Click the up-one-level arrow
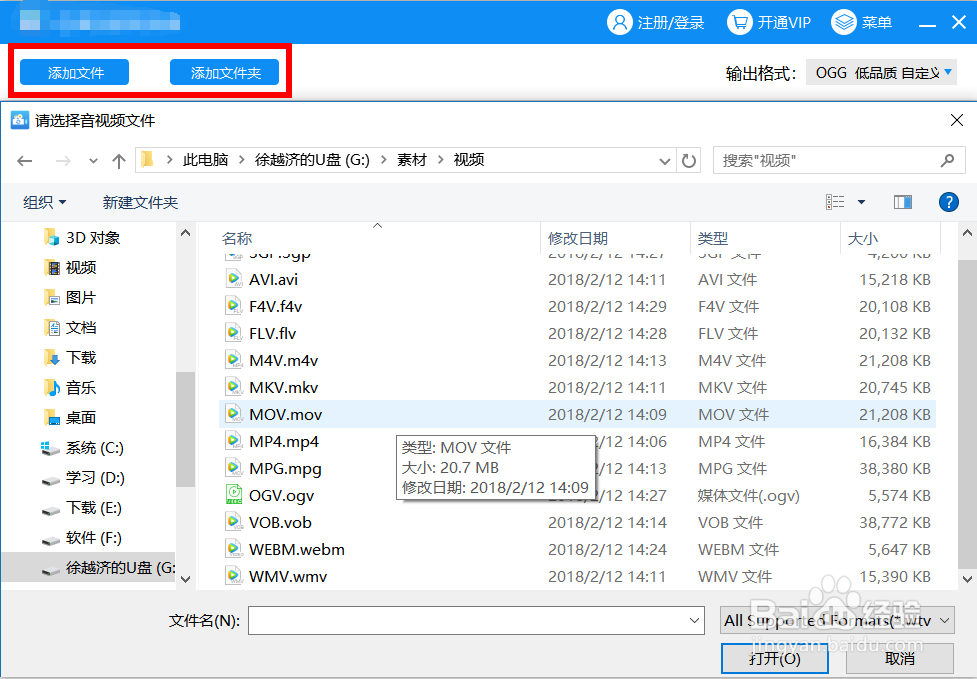Image resolution: width=977 pixels, height=679 pixels. pyautogui.click(x=118, y=161)
